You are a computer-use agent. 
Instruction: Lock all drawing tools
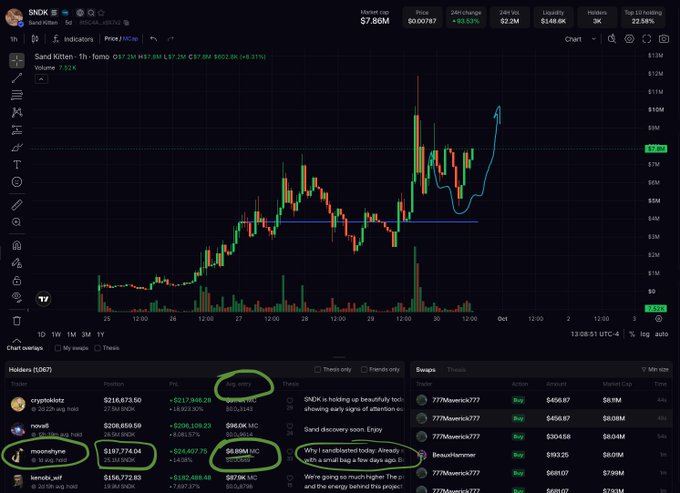coord(17,281)
